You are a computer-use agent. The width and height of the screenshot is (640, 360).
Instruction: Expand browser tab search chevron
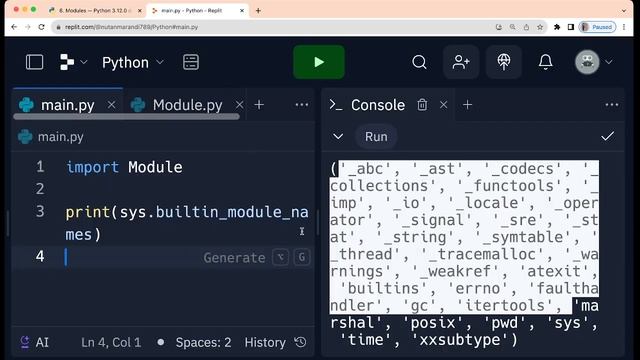point(624,11)
